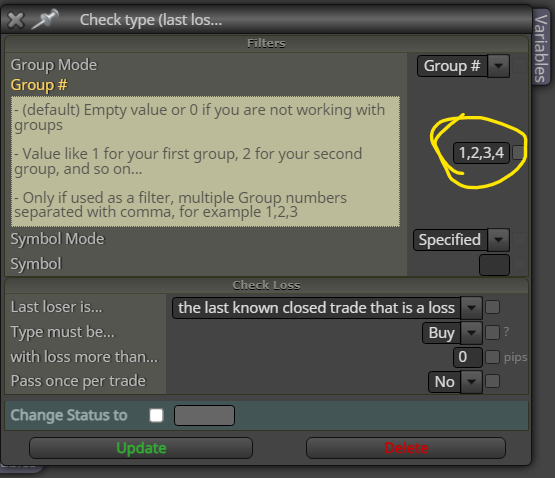Toggle the checkbox beside Buy dropdown
The width and height of the screenshot is (555, 478).
point(492,332)
